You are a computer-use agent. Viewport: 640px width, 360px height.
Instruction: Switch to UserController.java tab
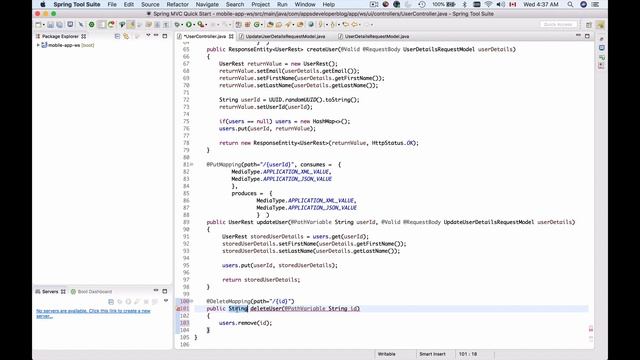pyautogui.click(x=204, y=36)
